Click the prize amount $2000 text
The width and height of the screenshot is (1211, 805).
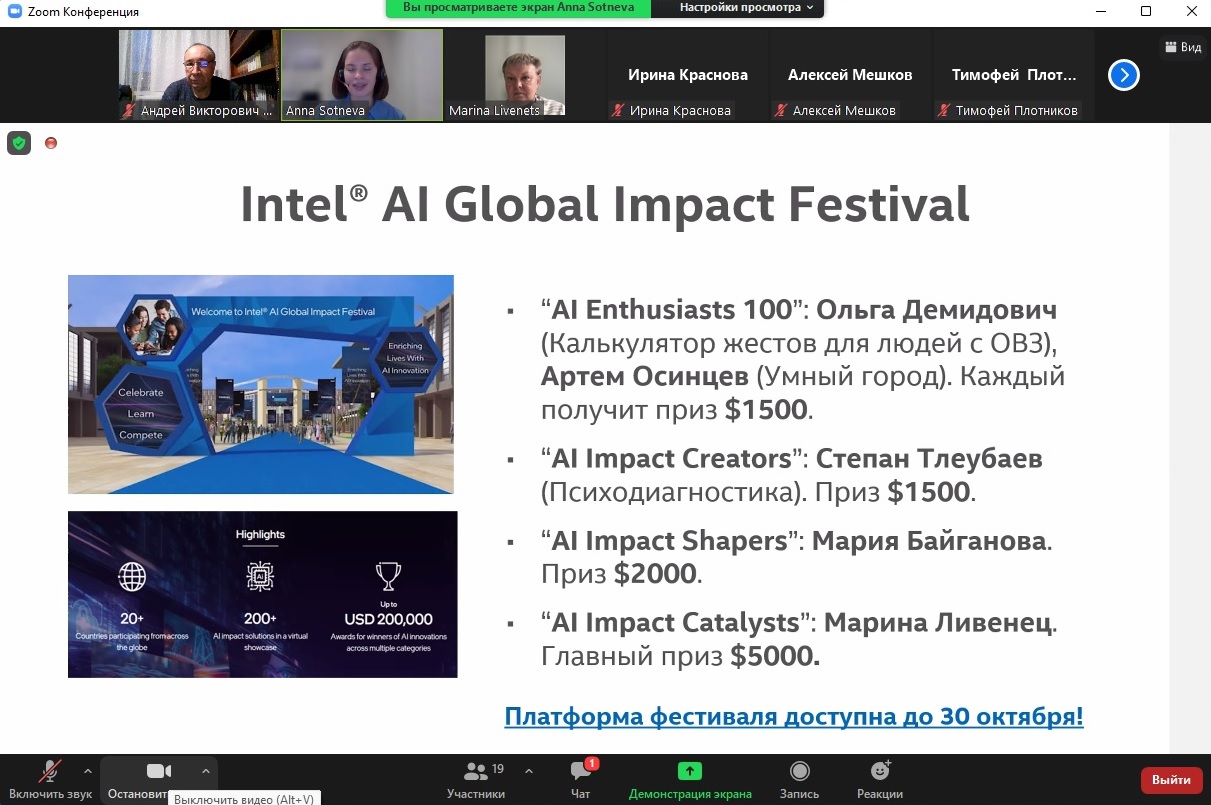(657, 575)
